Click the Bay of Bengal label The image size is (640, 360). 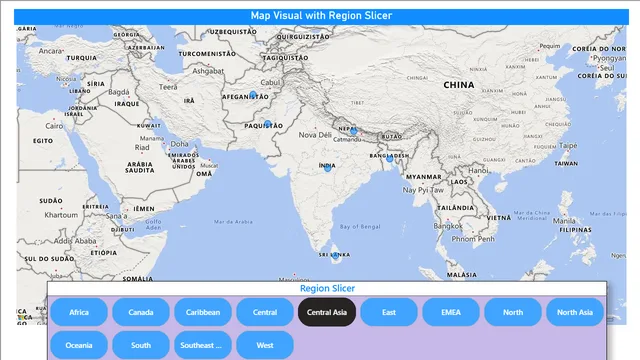(x=360, y=227)
